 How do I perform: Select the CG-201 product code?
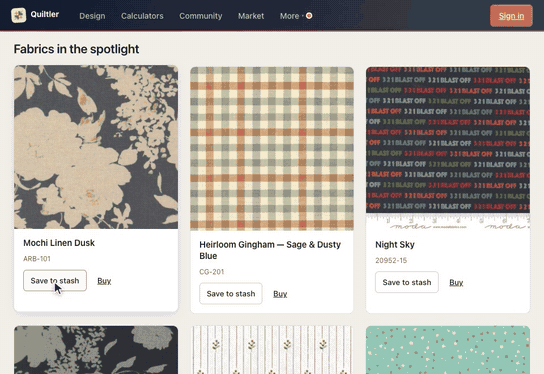coord(212,272)
